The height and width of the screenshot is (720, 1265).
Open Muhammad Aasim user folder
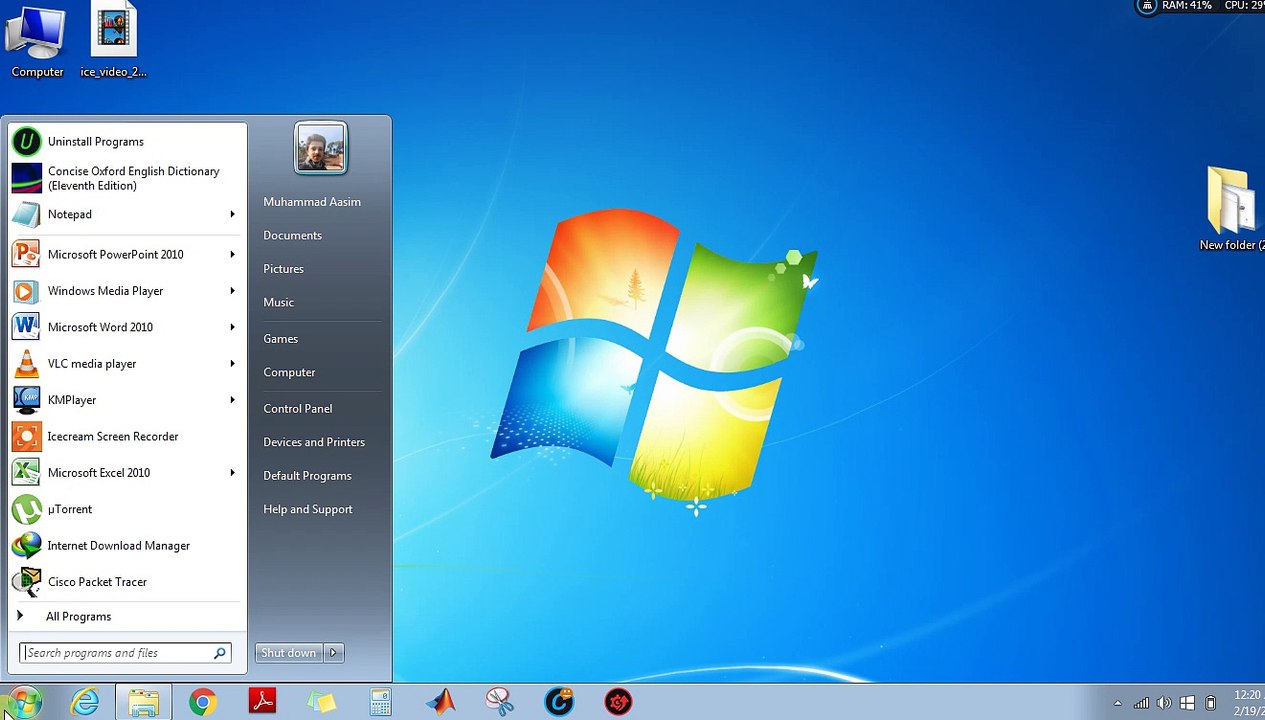coord(312,202)
